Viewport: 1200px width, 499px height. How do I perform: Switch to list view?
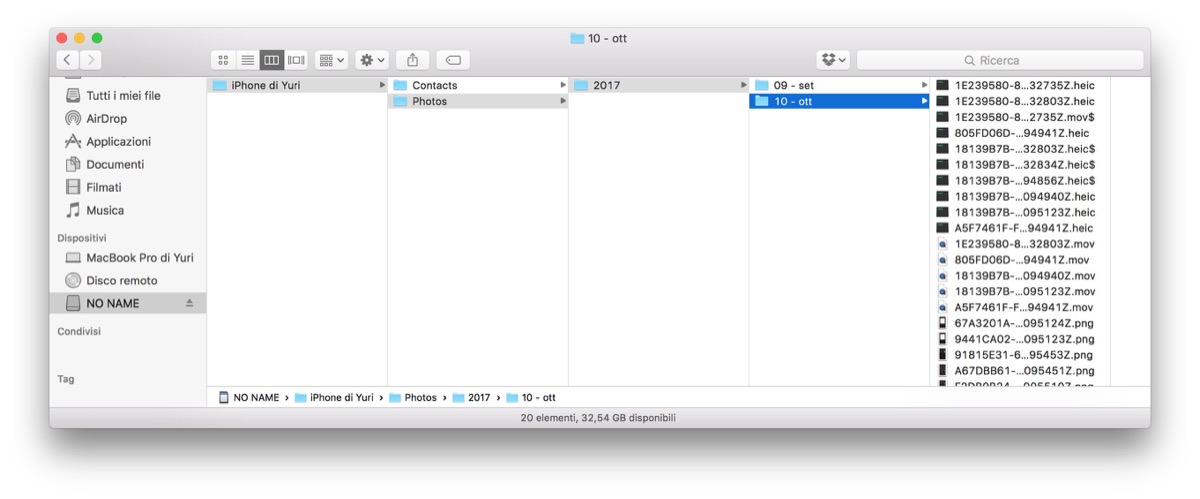coord(247,60)
